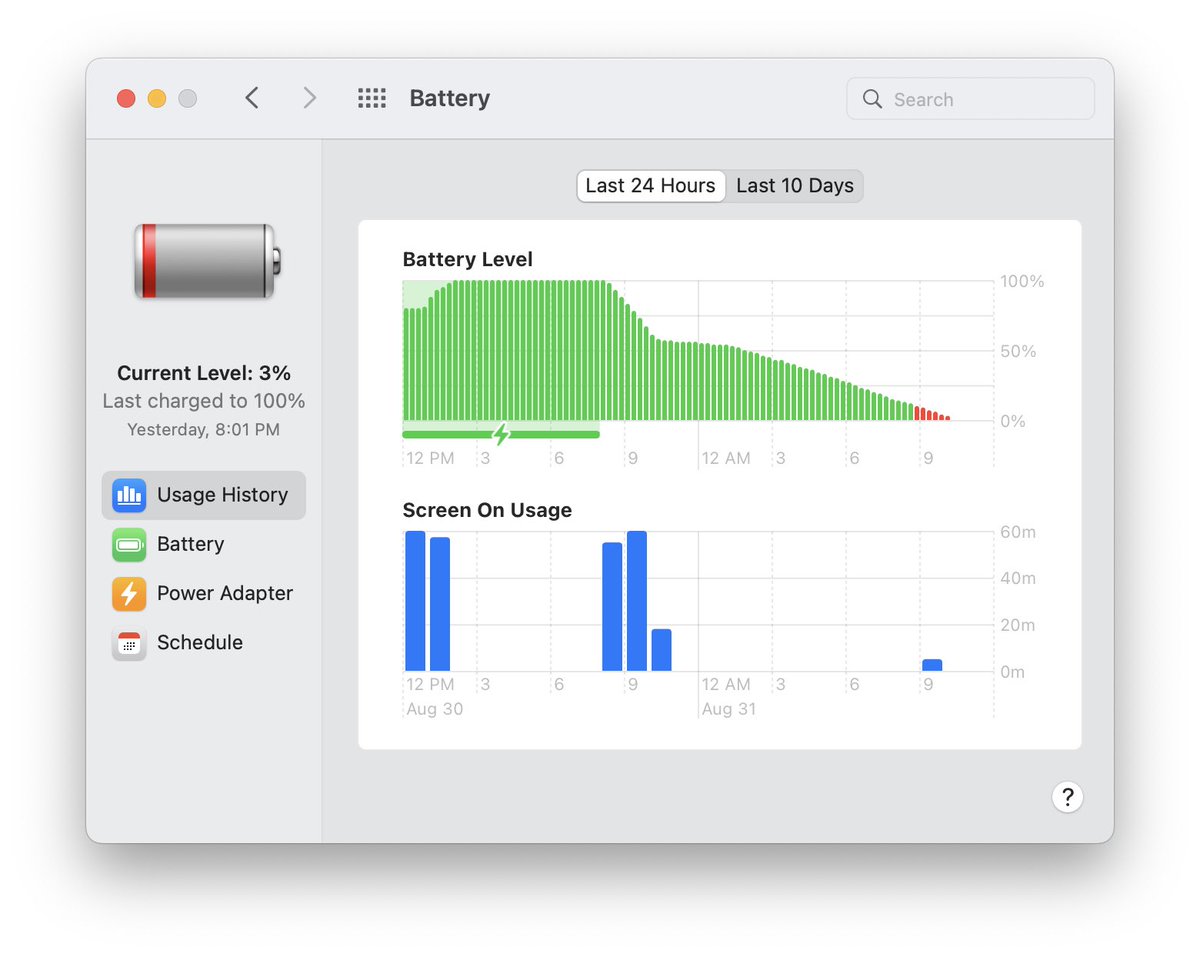The width and height of the screenshot is (1200, 957).
Task: Click the 0m axis label
Action: coord(1013,672)
